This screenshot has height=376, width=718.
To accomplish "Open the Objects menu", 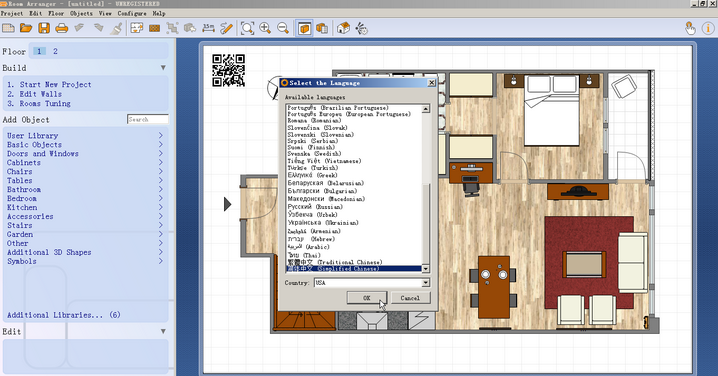I will [81, 13].
